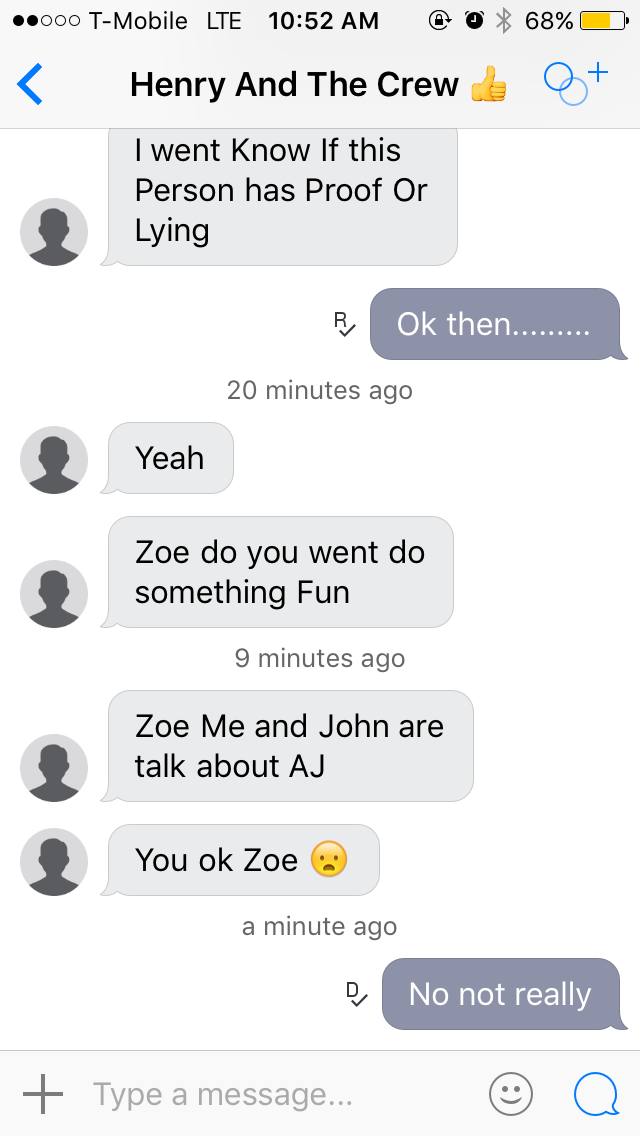Viewport: 640px width, 1136px height.
Task: Tap avatar beside "Yeah" message
Action: point(54,459)
